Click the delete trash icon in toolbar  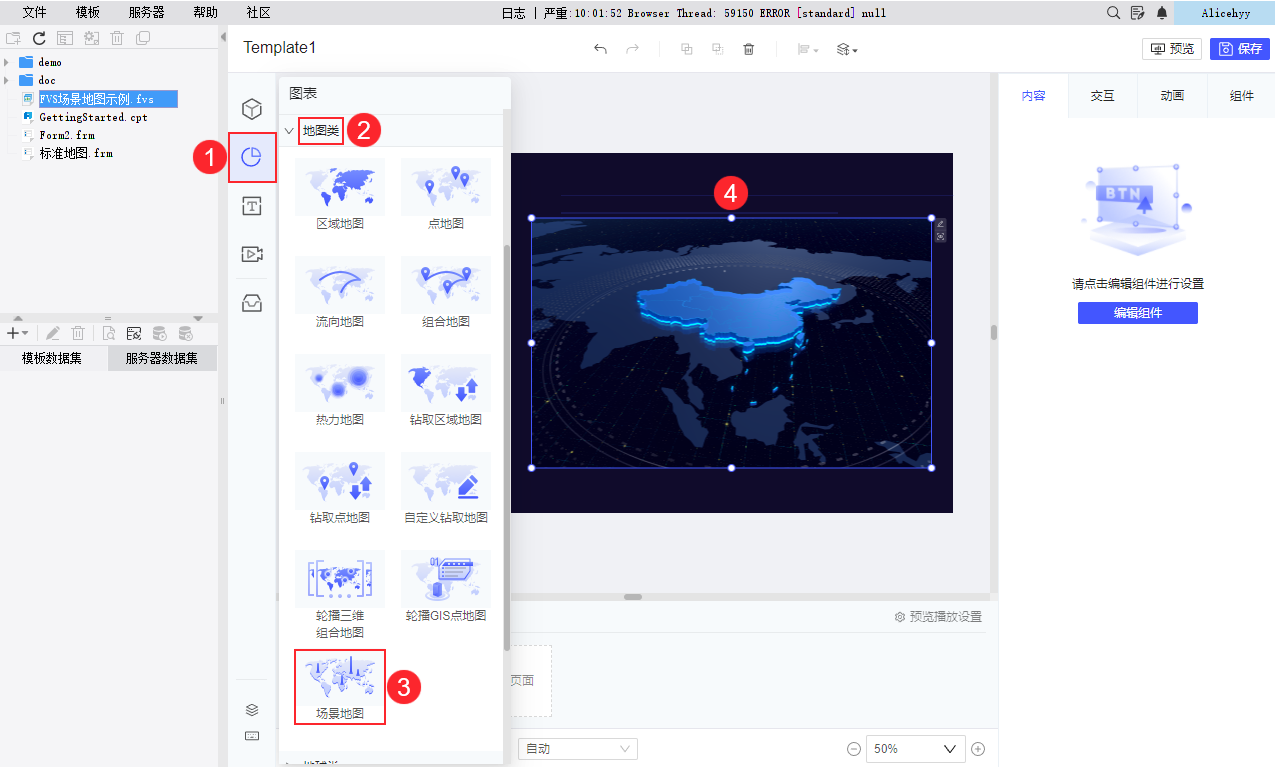[x=749, y=49]
